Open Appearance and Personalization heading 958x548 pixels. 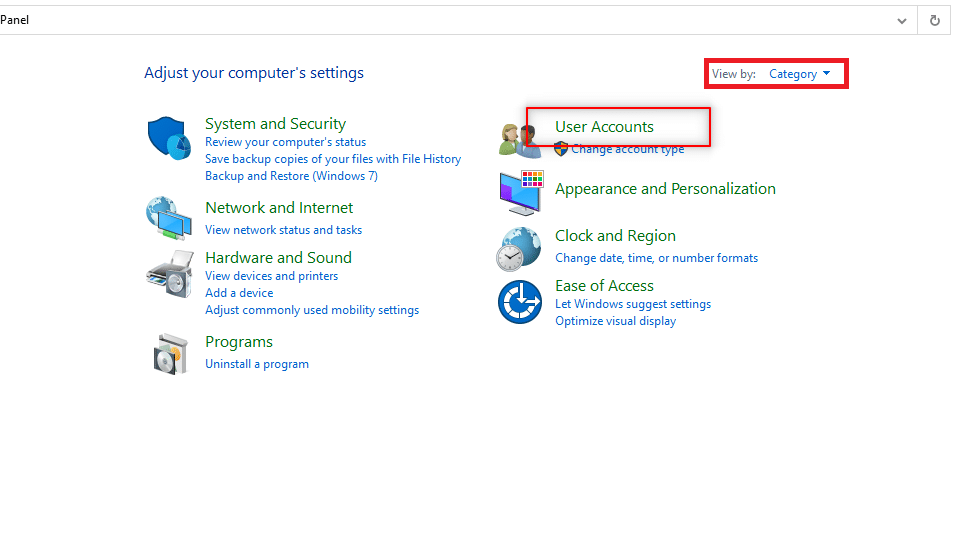(x=665, y=189)
